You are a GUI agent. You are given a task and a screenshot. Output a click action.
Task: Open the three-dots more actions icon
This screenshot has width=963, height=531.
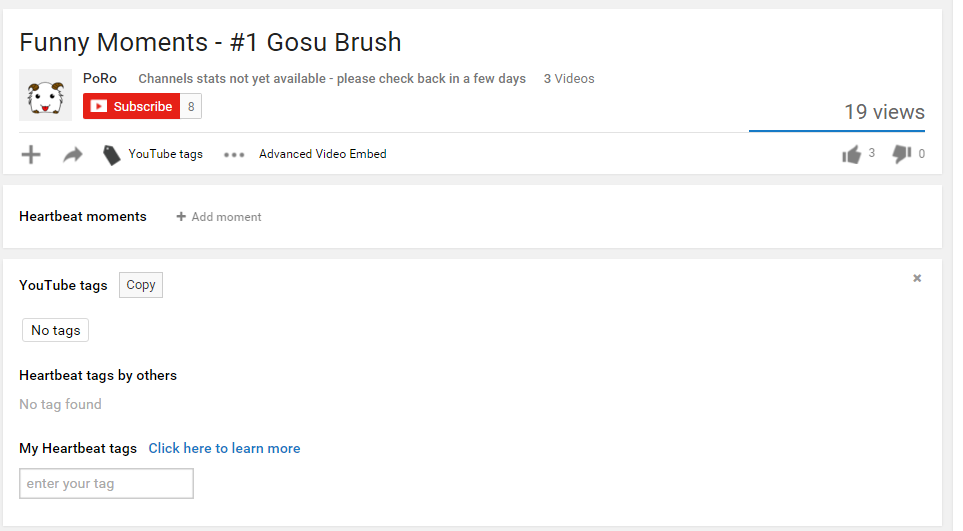(234, 155)
